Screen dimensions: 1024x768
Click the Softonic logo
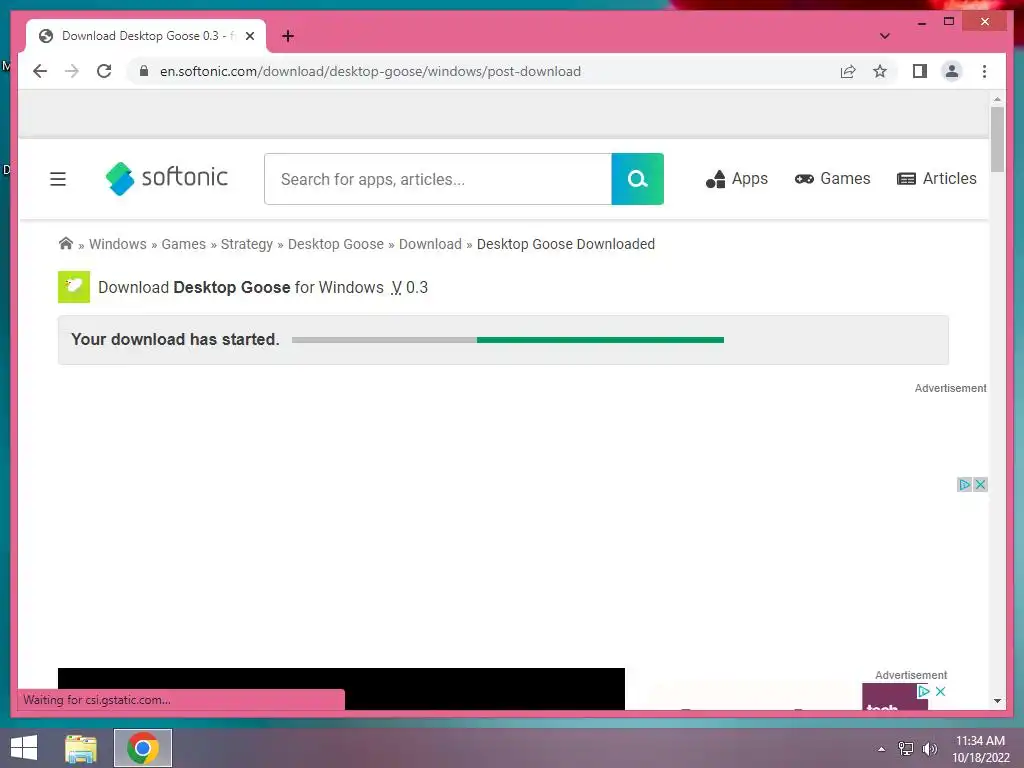click(x=167, y=178)
